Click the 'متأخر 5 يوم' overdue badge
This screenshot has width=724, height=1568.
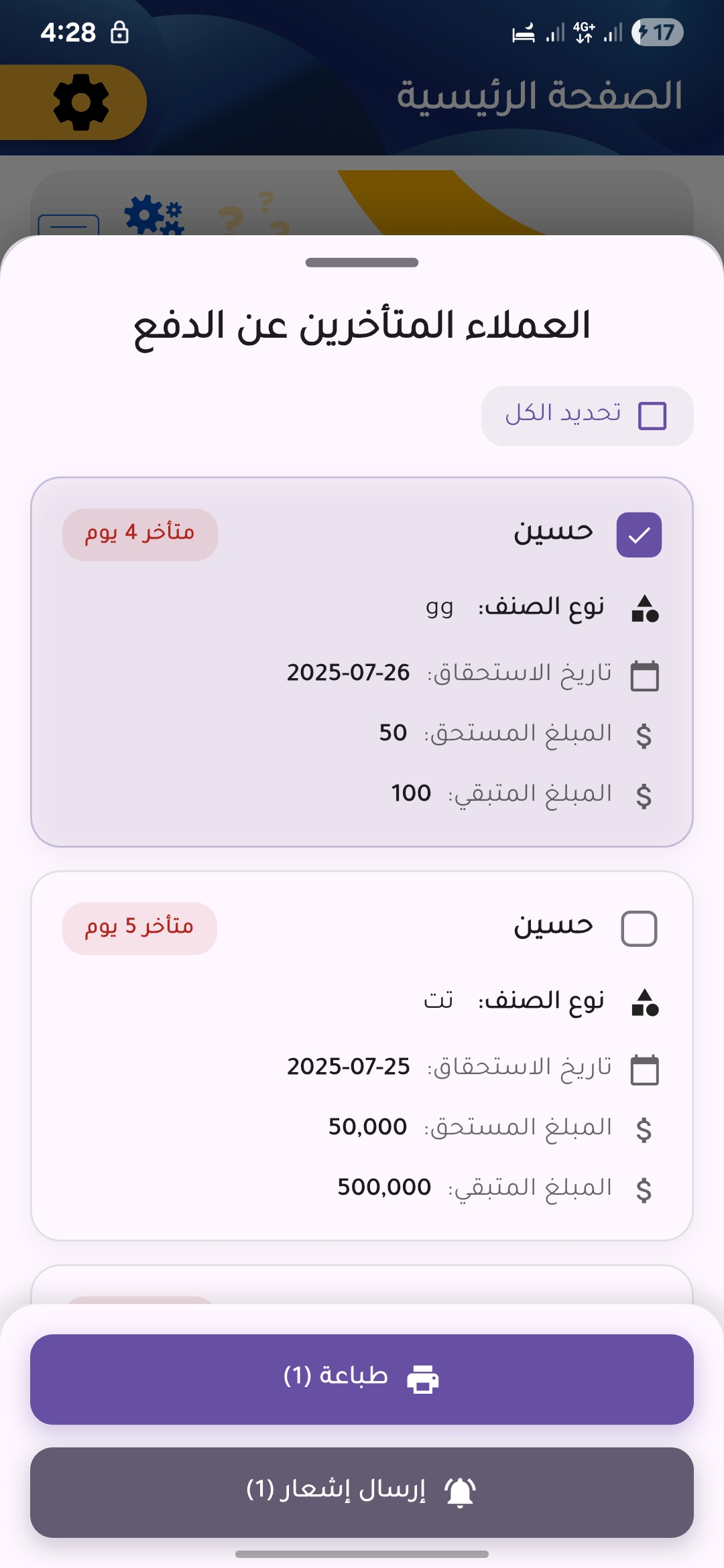click(x=139, y=928)
